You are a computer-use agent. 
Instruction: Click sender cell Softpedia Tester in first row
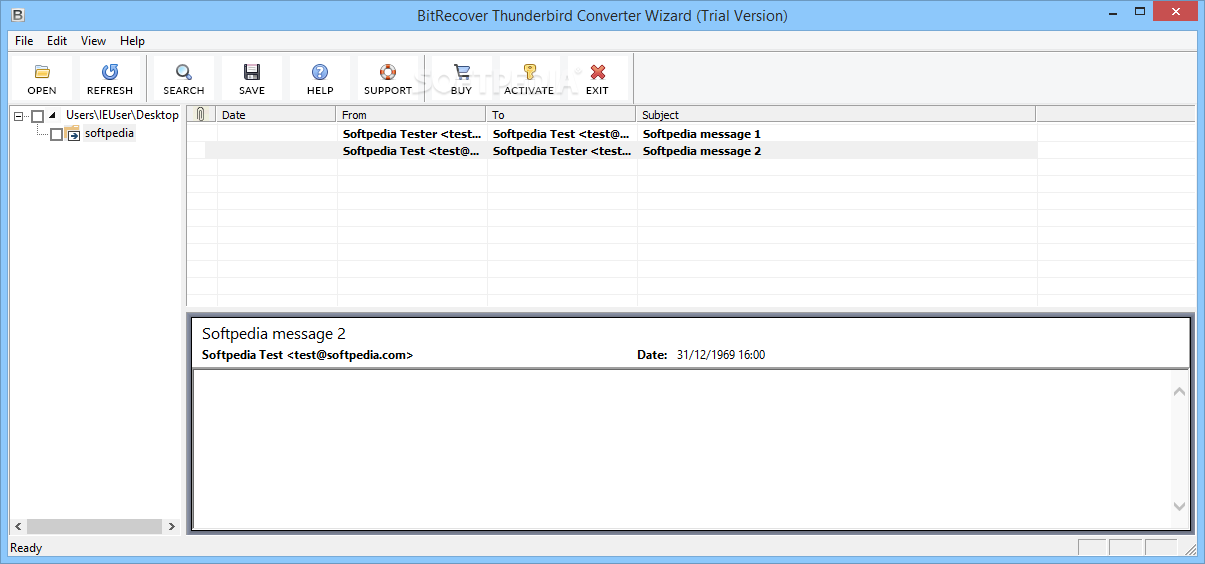(412, 133)
